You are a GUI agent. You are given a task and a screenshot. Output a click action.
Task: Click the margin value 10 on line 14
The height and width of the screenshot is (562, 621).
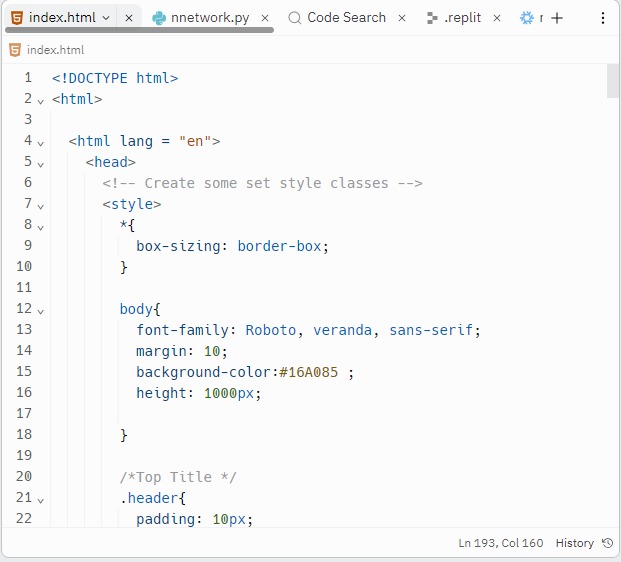[x=212, y=351]
